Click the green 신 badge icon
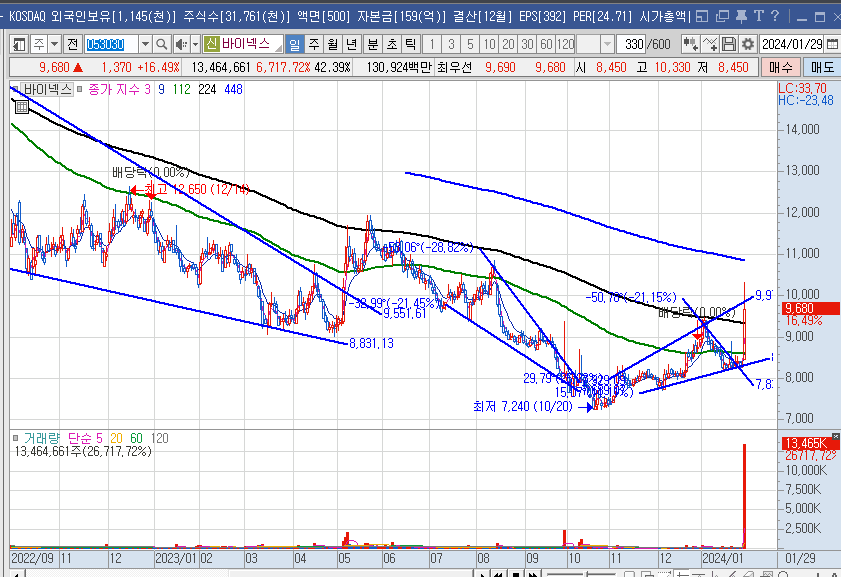Viewport: 841px width, 577px height. tap(211, 44)
